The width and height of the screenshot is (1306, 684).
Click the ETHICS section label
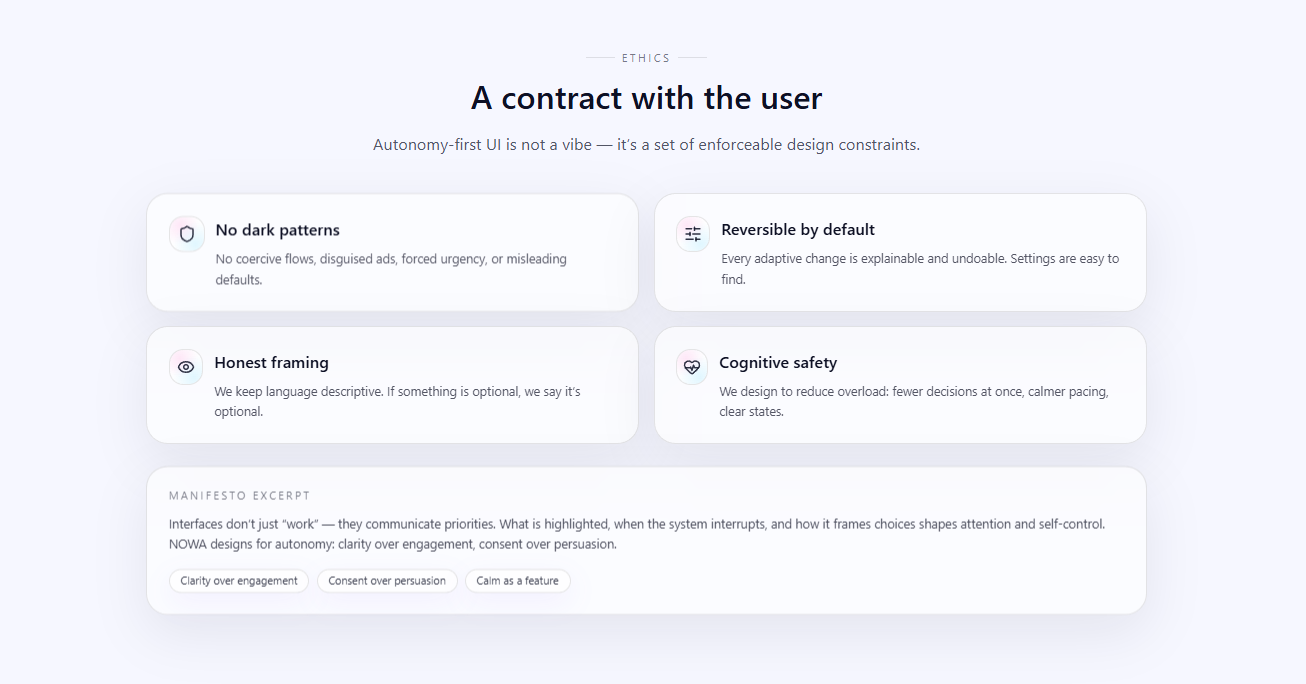coord(646,58)
